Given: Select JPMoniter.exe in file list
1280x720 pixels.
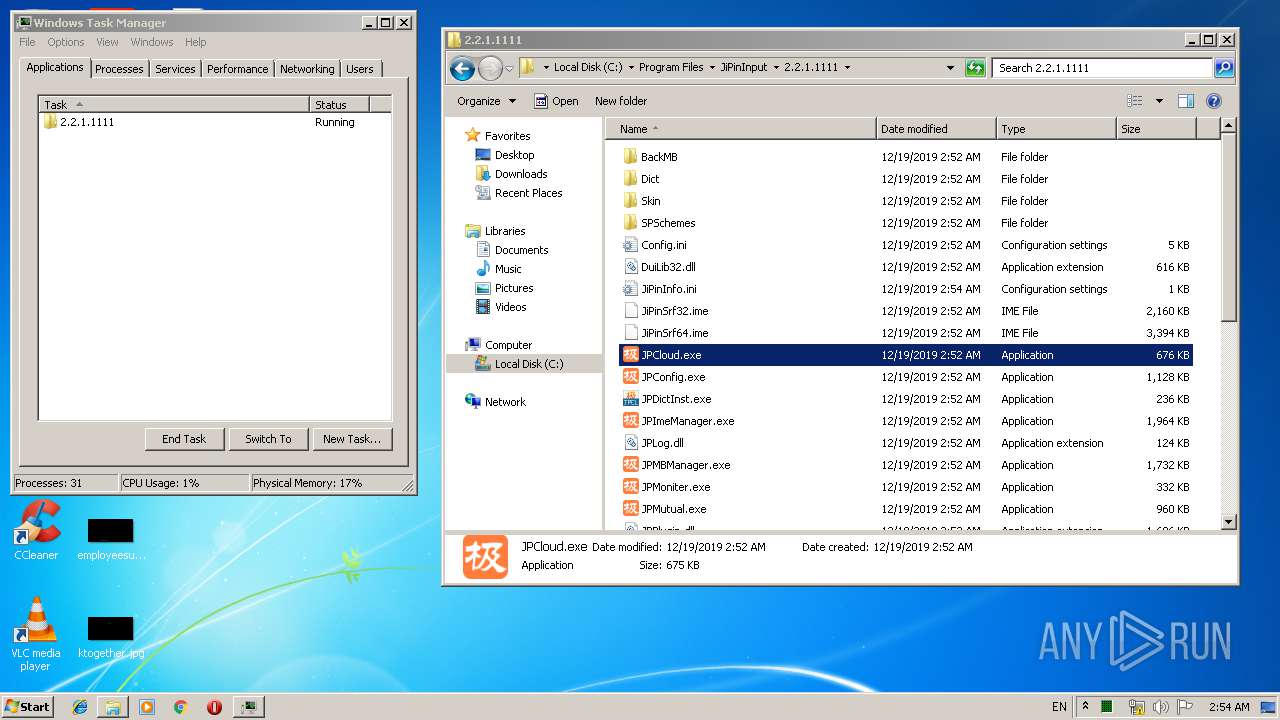Looking at the screenshot, I should (675, 487).
